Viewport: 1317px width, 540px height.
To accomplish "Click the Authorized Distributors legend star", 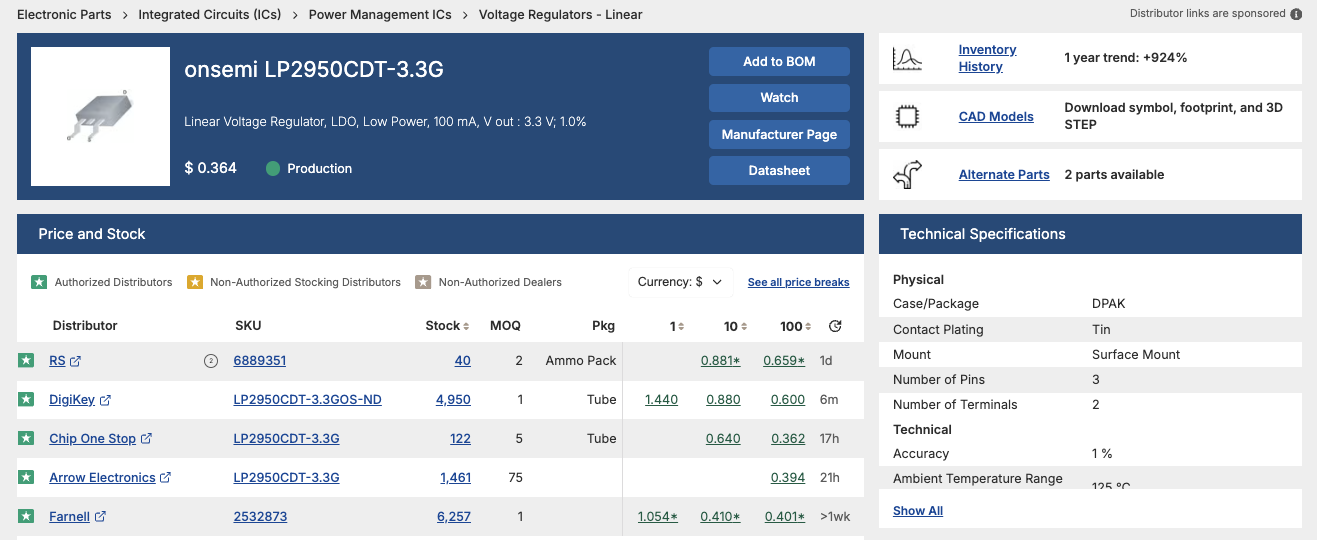I will (39, 282).
